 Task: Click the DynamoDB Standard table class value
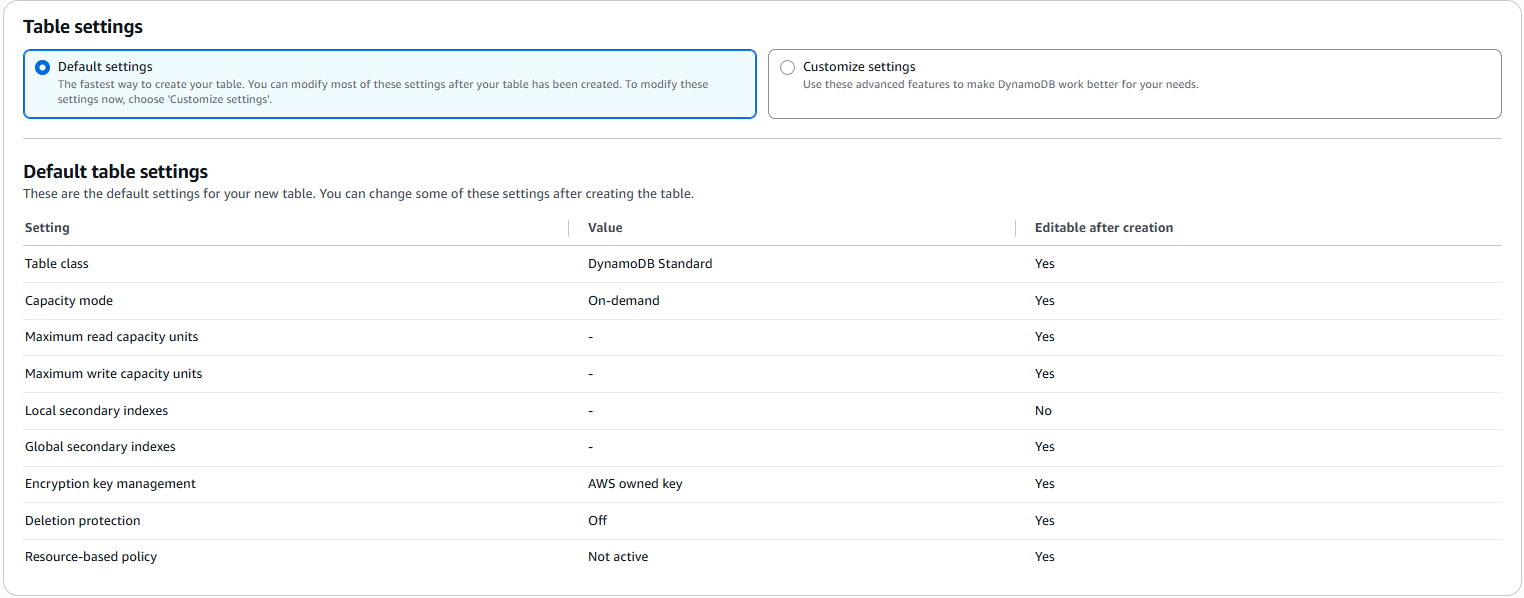pyautogui.click(x=650, y=263)
